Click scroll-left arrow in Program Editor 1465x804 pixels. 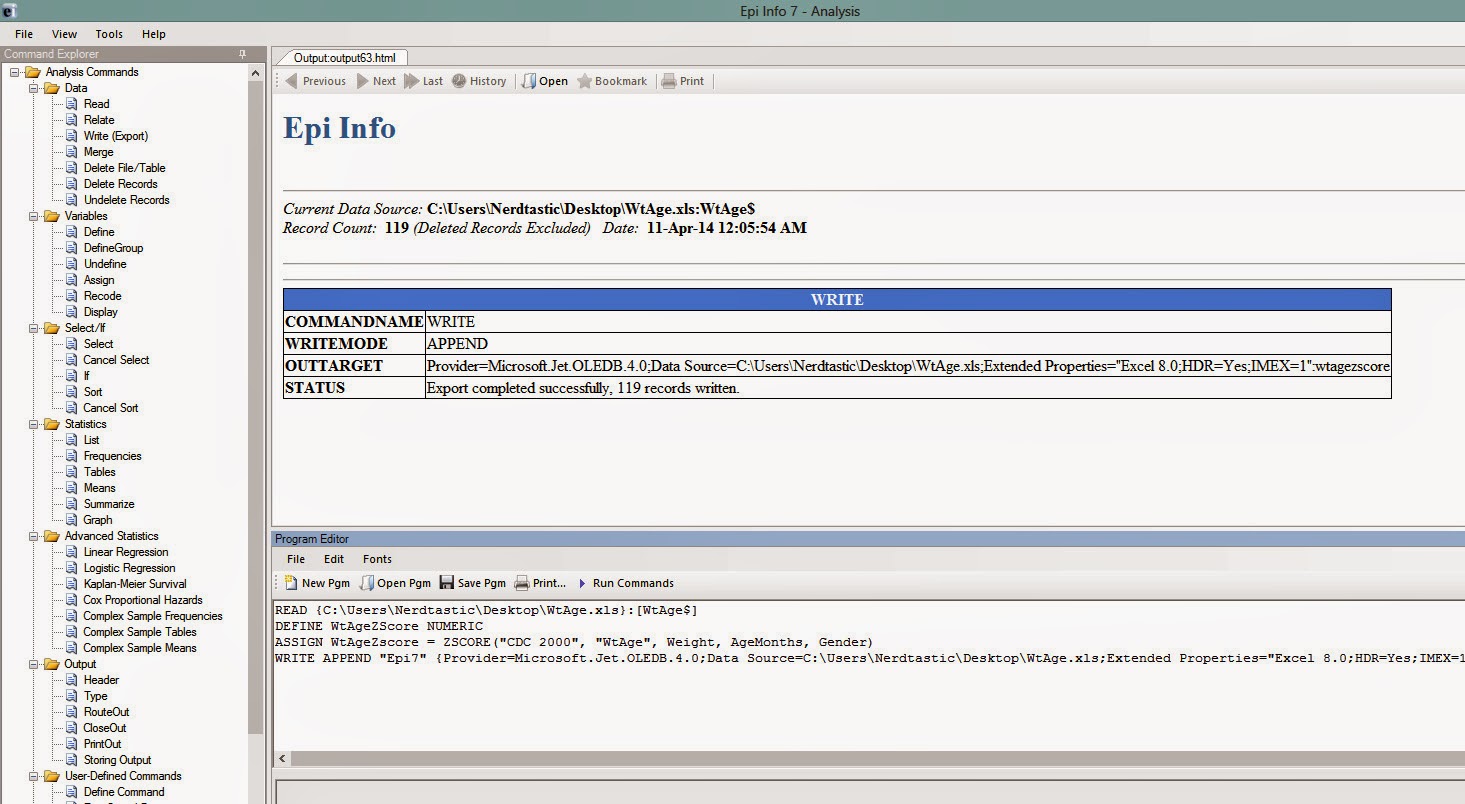click(281, 759)
